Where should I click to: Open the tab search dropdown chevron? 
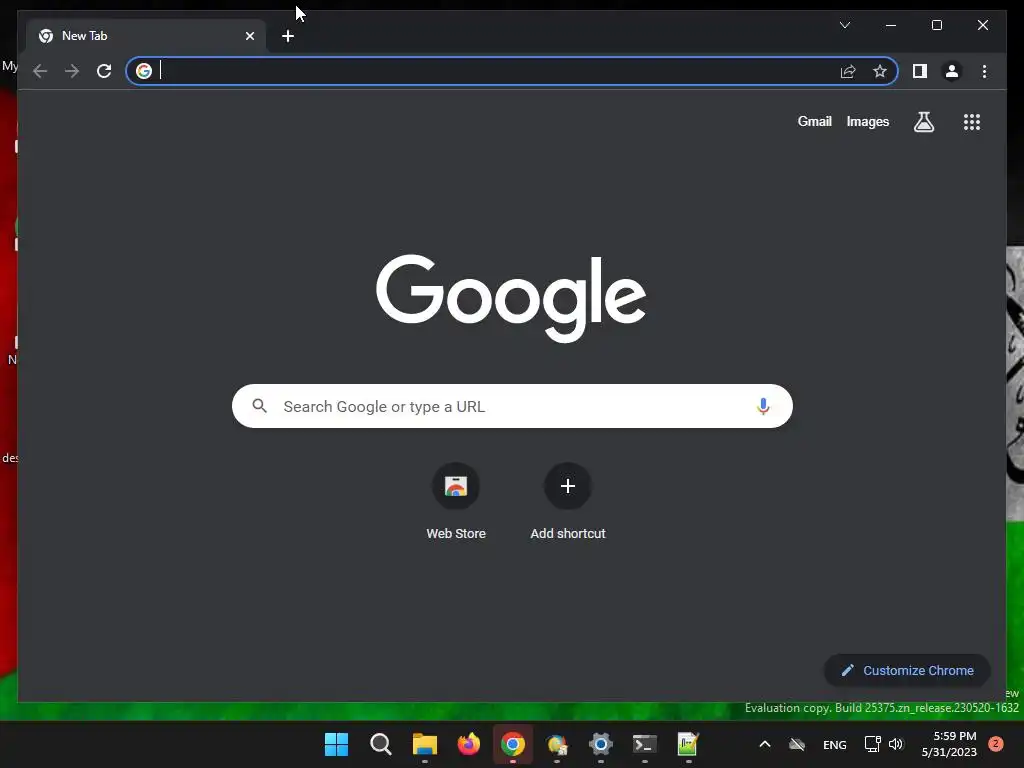[x=844, y=25]
